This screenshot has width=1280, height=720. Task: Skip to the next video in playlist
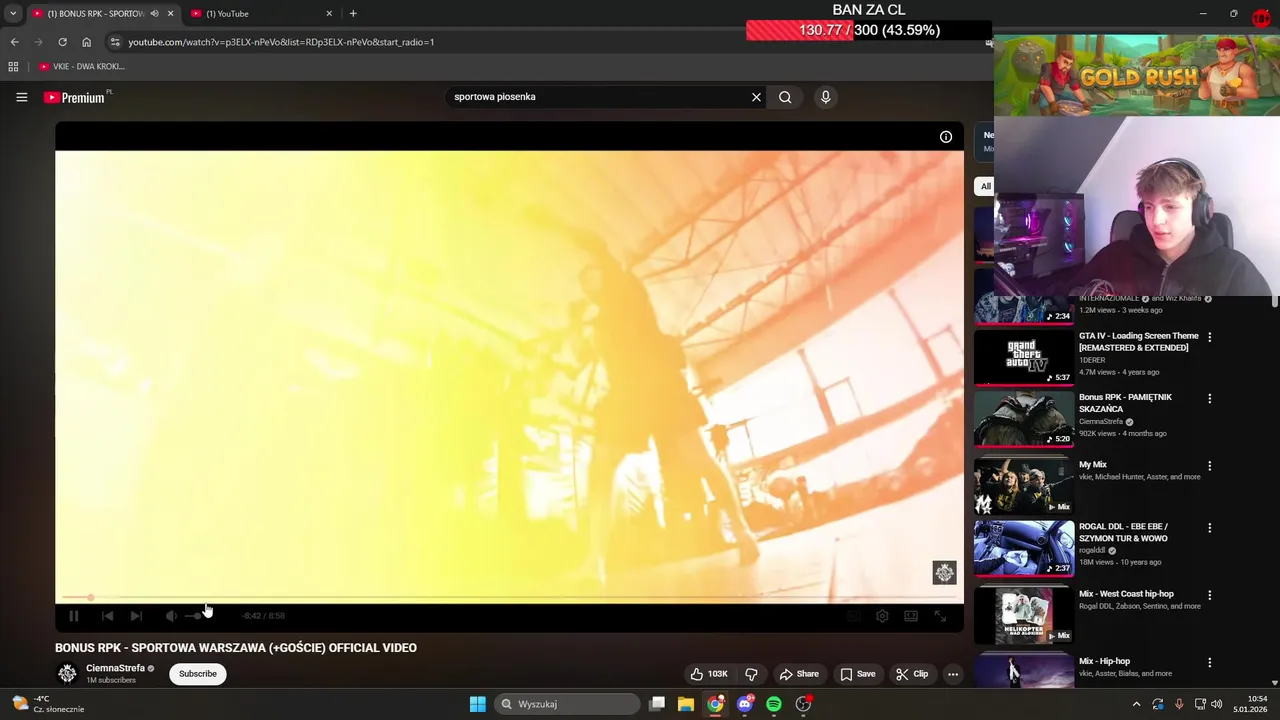click(136, 616)
